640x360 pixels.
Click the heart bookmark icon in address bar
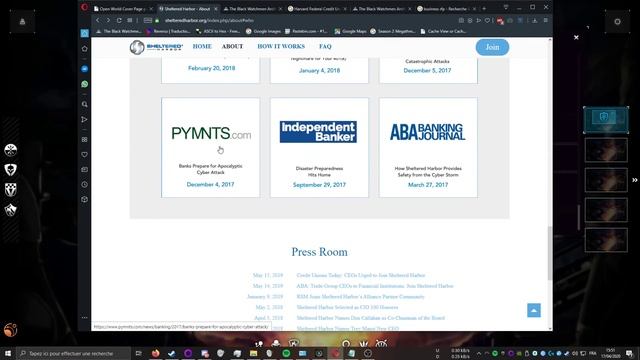pos(487,20)
